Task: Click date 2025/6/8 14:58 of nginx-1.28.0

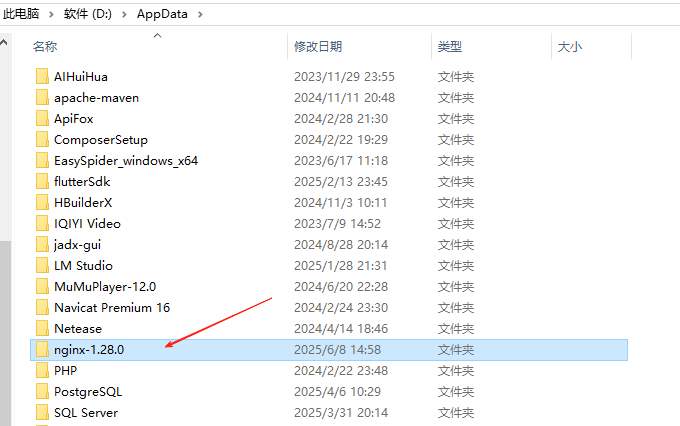Action: point(337,350)
